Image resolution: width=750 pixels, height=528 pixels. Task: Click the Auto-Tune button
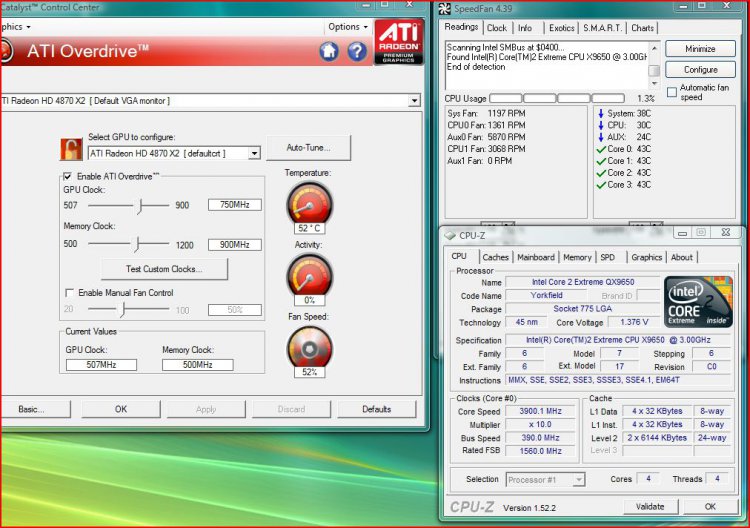[x=309, y=148]
